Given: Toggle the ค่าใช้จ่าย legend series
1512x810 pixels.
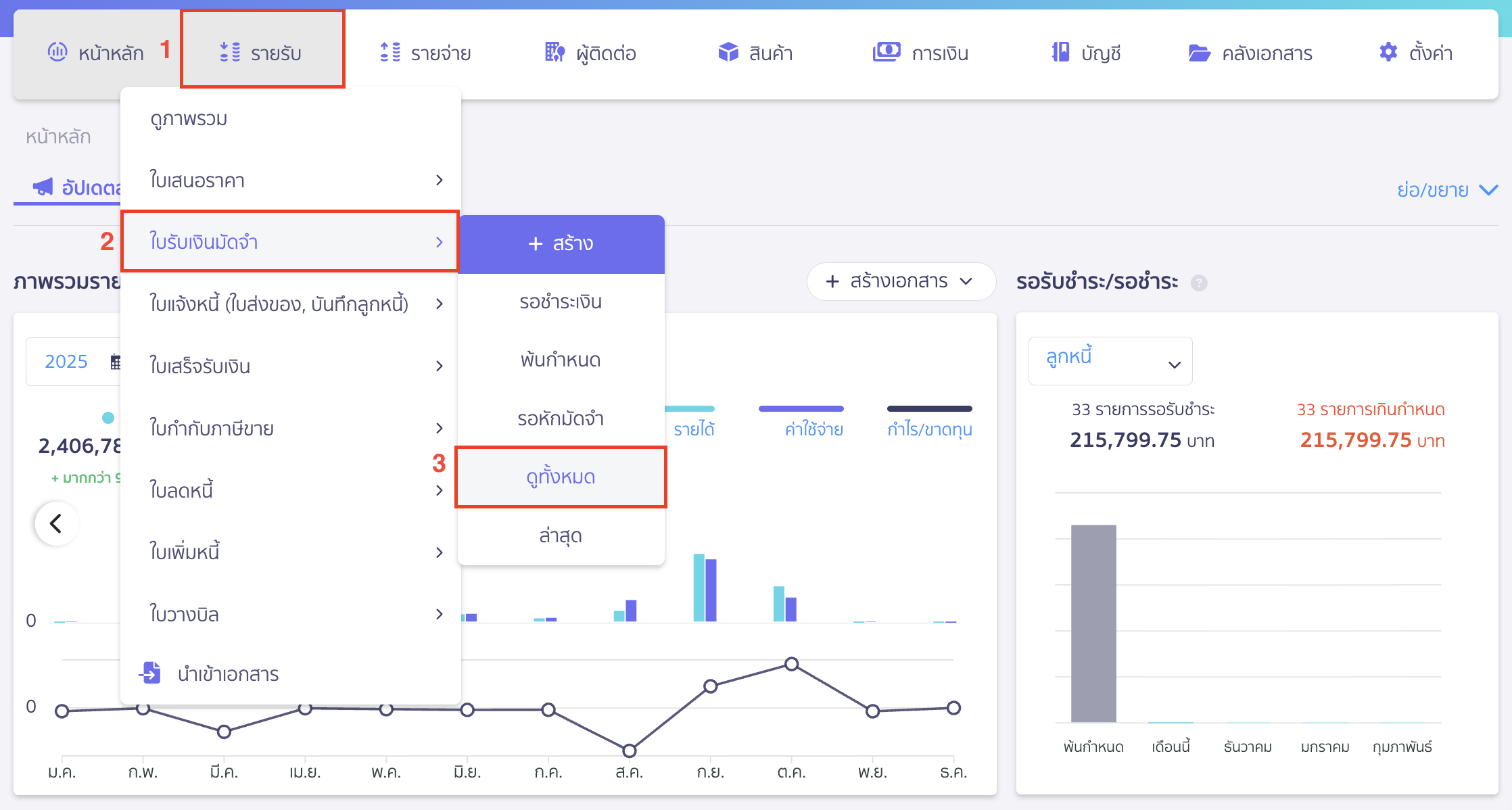Looking at the screenshot, I should [813, 429].
